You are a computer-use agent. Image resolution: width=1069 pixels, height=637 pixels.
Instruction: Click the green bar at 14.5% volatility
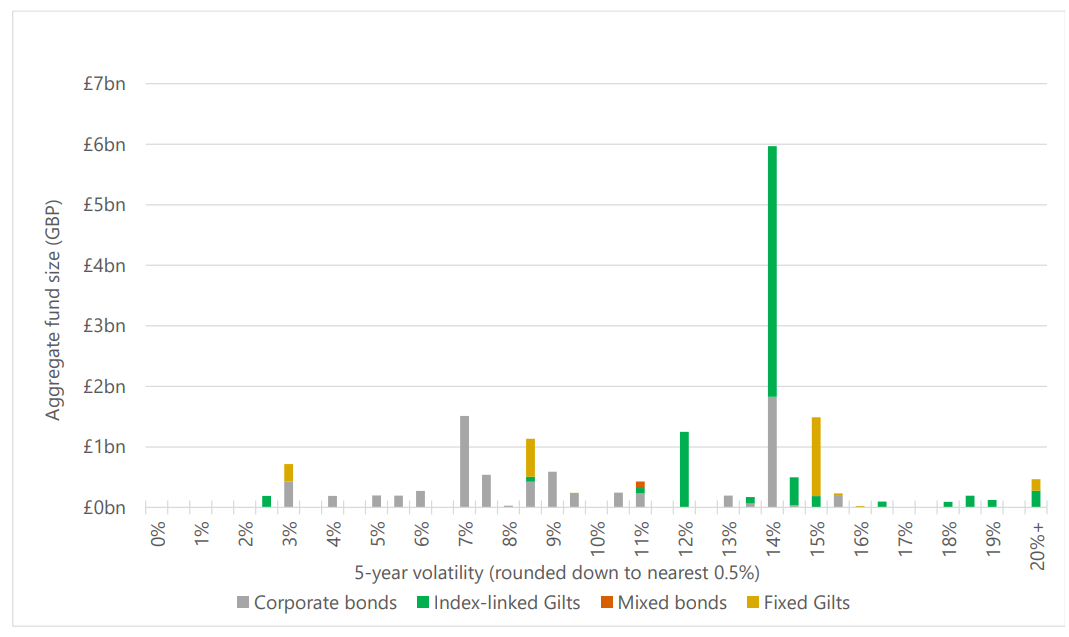click(794, 492)
